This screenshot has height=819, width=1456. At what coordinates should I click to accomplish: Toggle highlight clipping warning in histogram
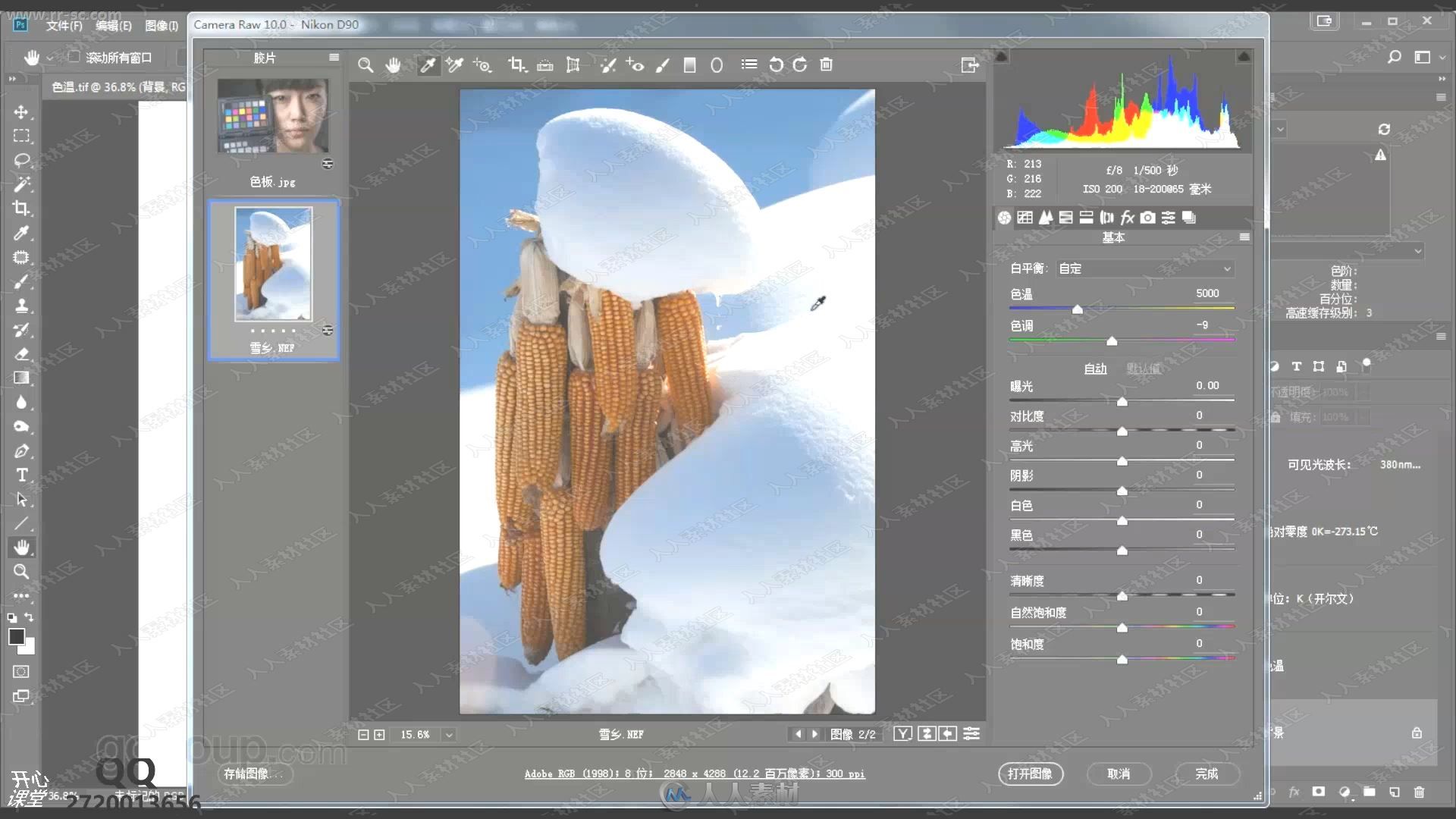1244,57
